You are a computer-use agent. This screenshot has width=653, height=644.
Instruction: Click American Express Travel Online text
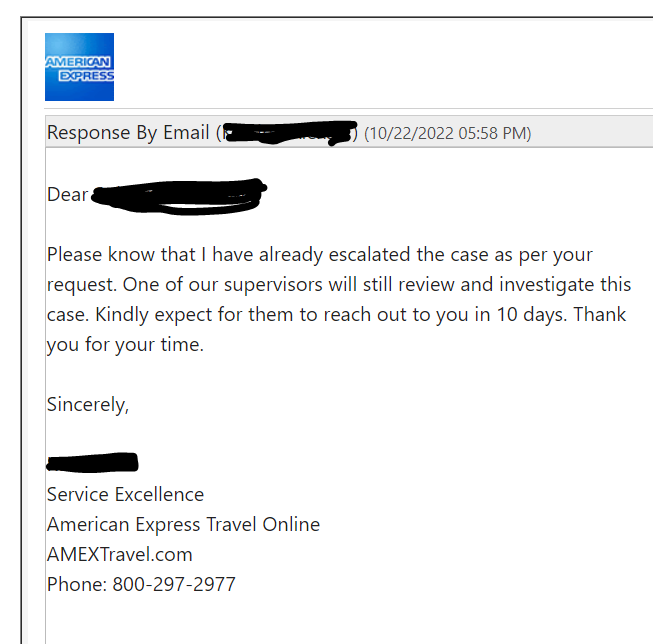tap(183, 524)
